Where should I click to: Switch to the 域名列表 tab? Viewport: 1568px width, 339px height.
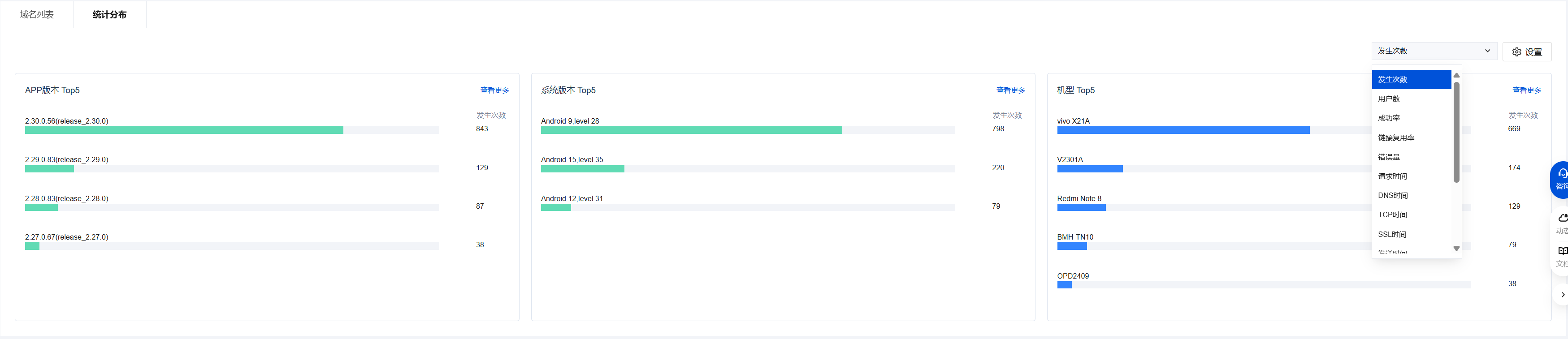36,15
